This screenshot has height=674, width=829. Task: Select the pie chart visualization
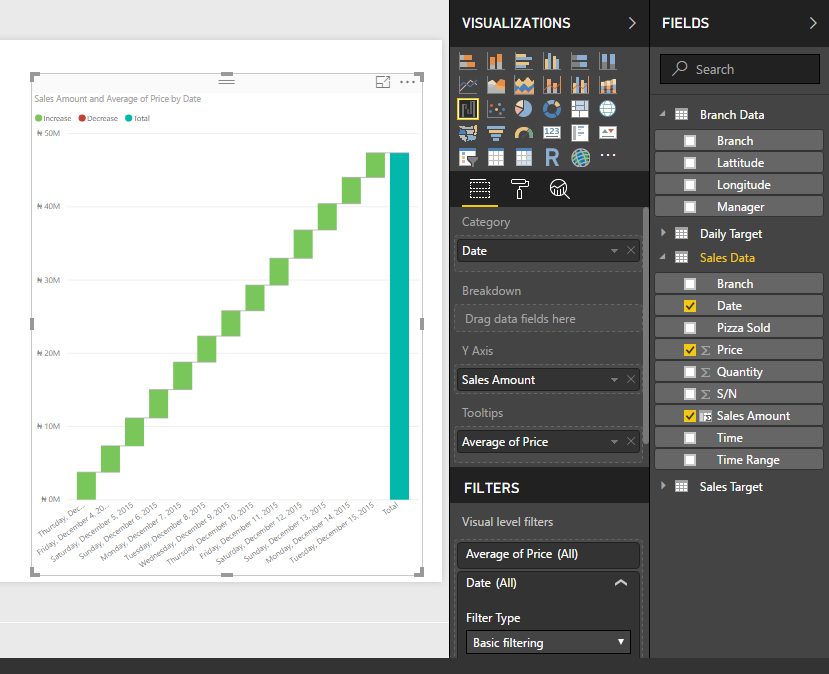[x=523, y=108]
